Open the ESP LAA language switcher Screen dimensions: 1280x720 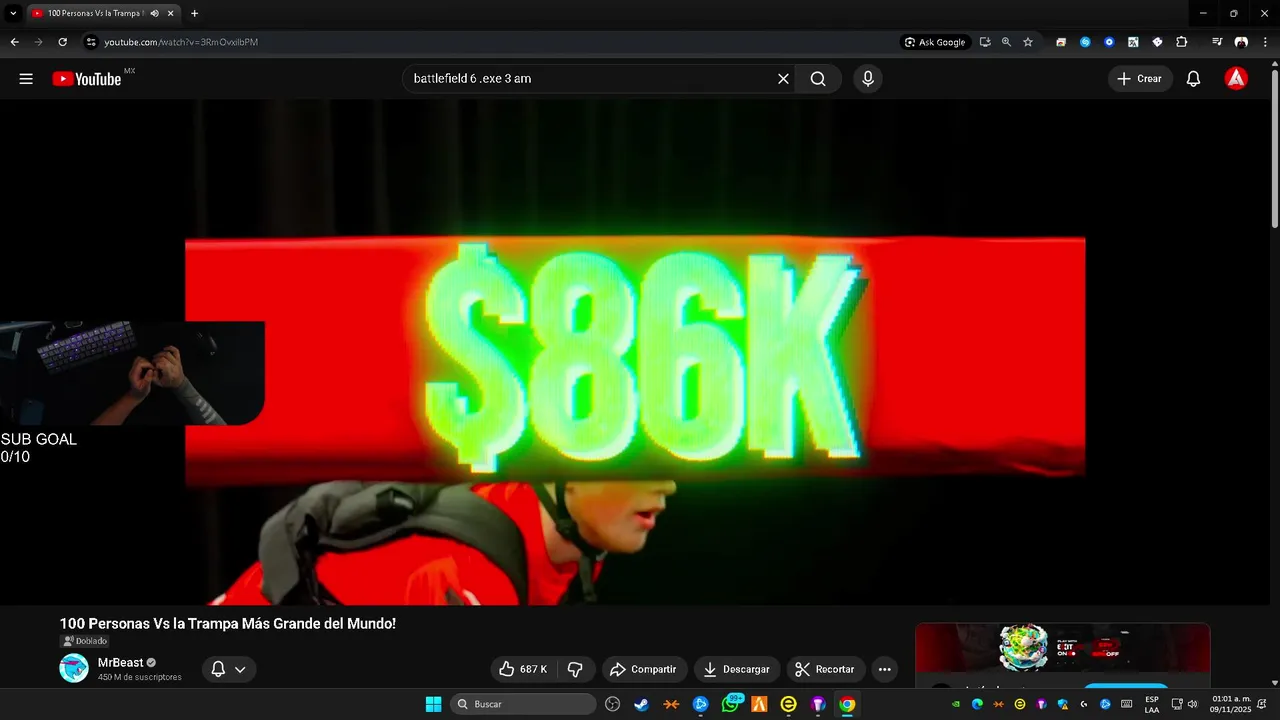[1152, 704]
